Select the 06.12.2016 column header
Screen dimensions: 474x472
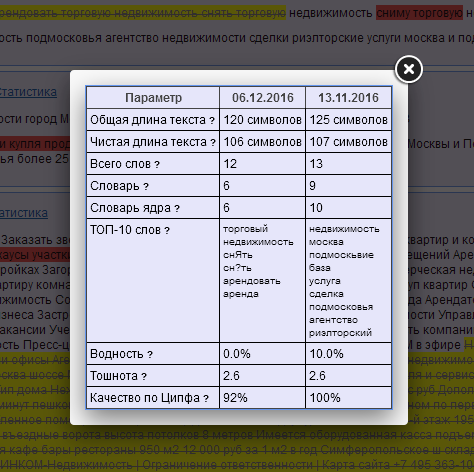(x=263, y=98)
